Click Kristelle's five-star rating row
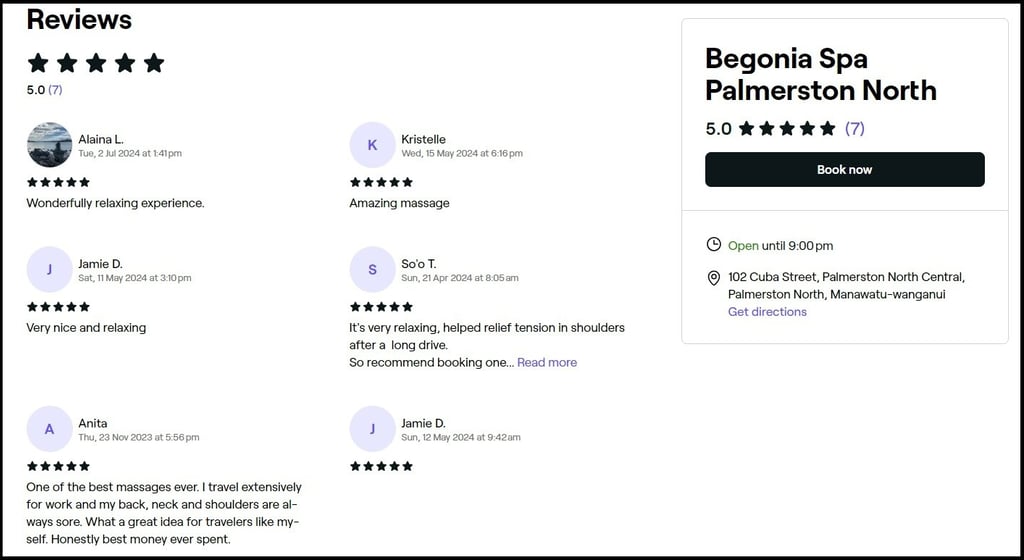 (x=381, y=182)
